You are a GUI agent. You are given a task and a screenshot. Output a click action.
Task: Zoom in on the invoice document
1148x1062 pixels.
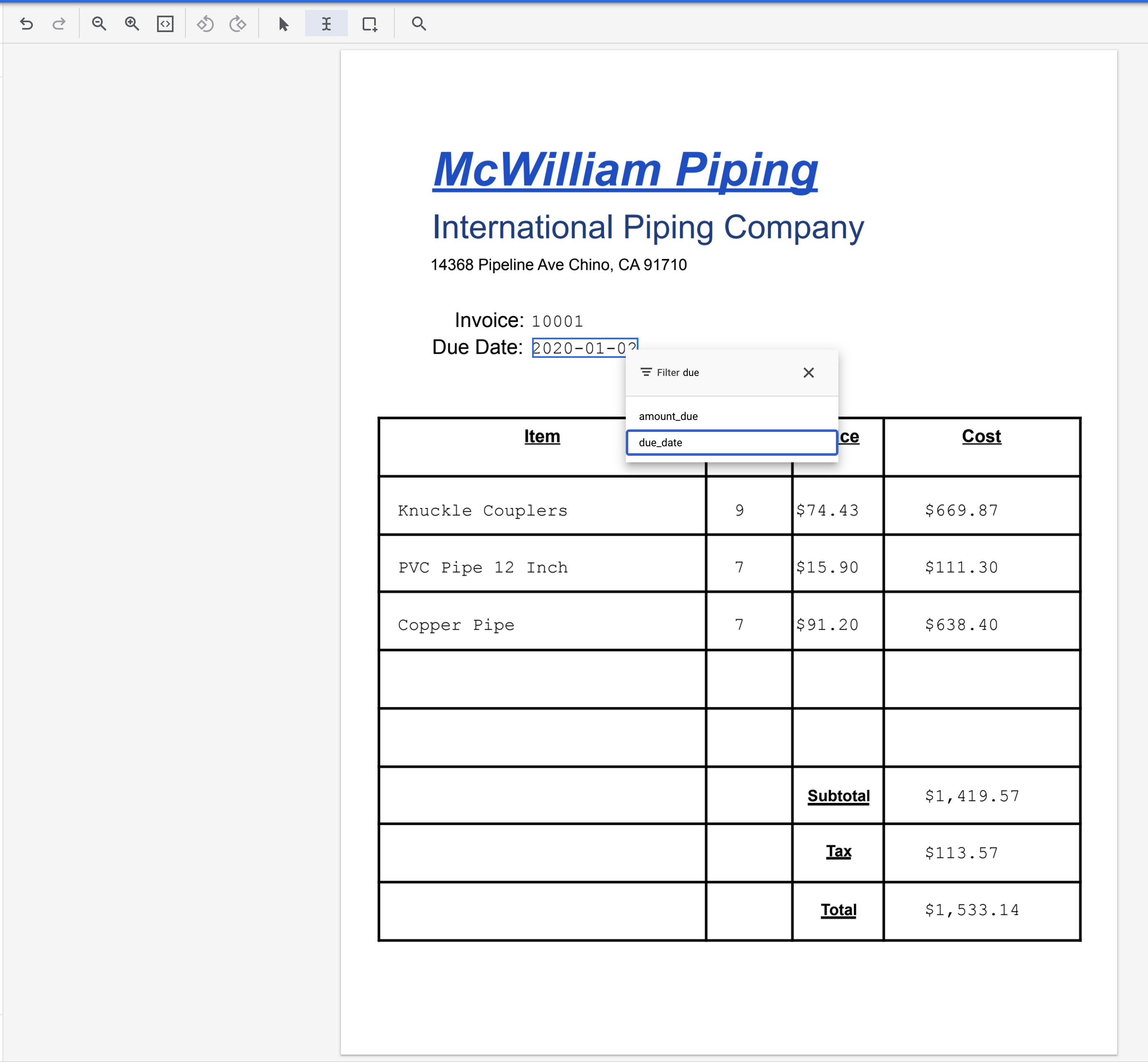[132, 24]
